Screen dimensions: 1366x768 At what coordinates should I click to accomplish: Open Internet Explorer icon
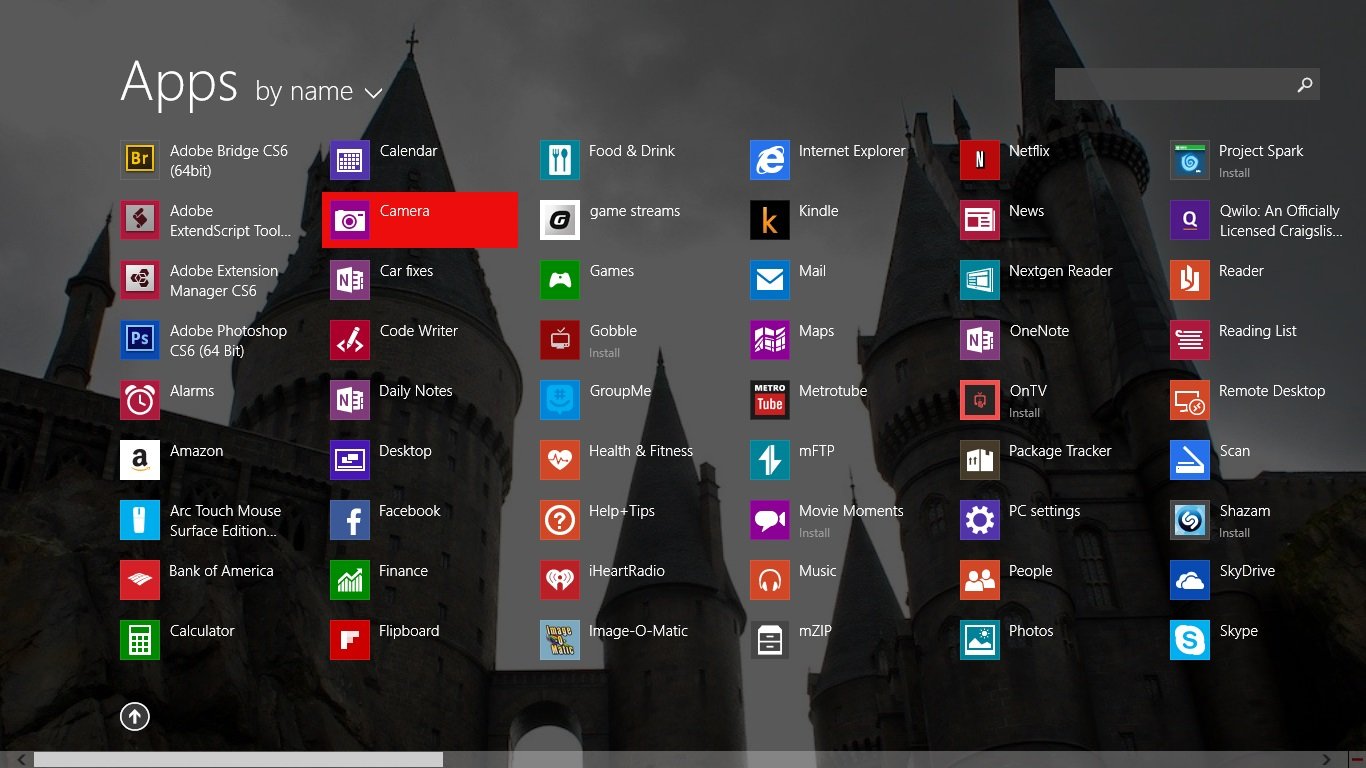(x=770, y=160)
